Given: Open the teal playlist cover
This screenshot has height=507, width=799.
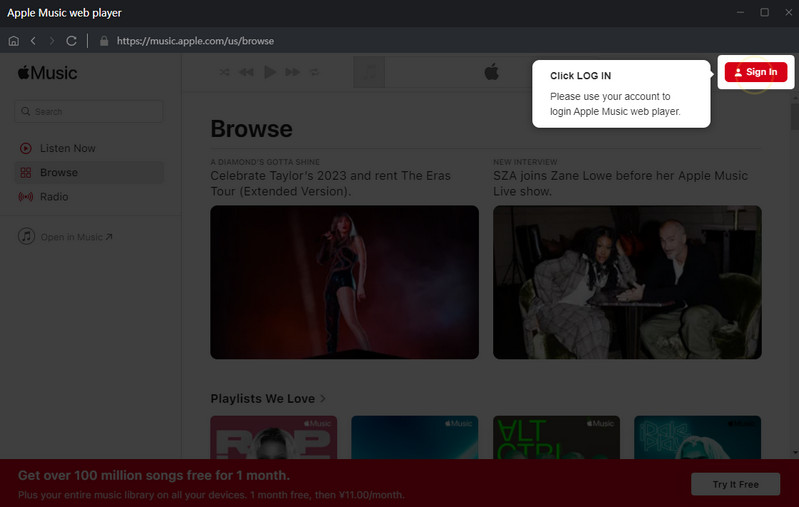Looking at the screenshot, I should point(698,437).
